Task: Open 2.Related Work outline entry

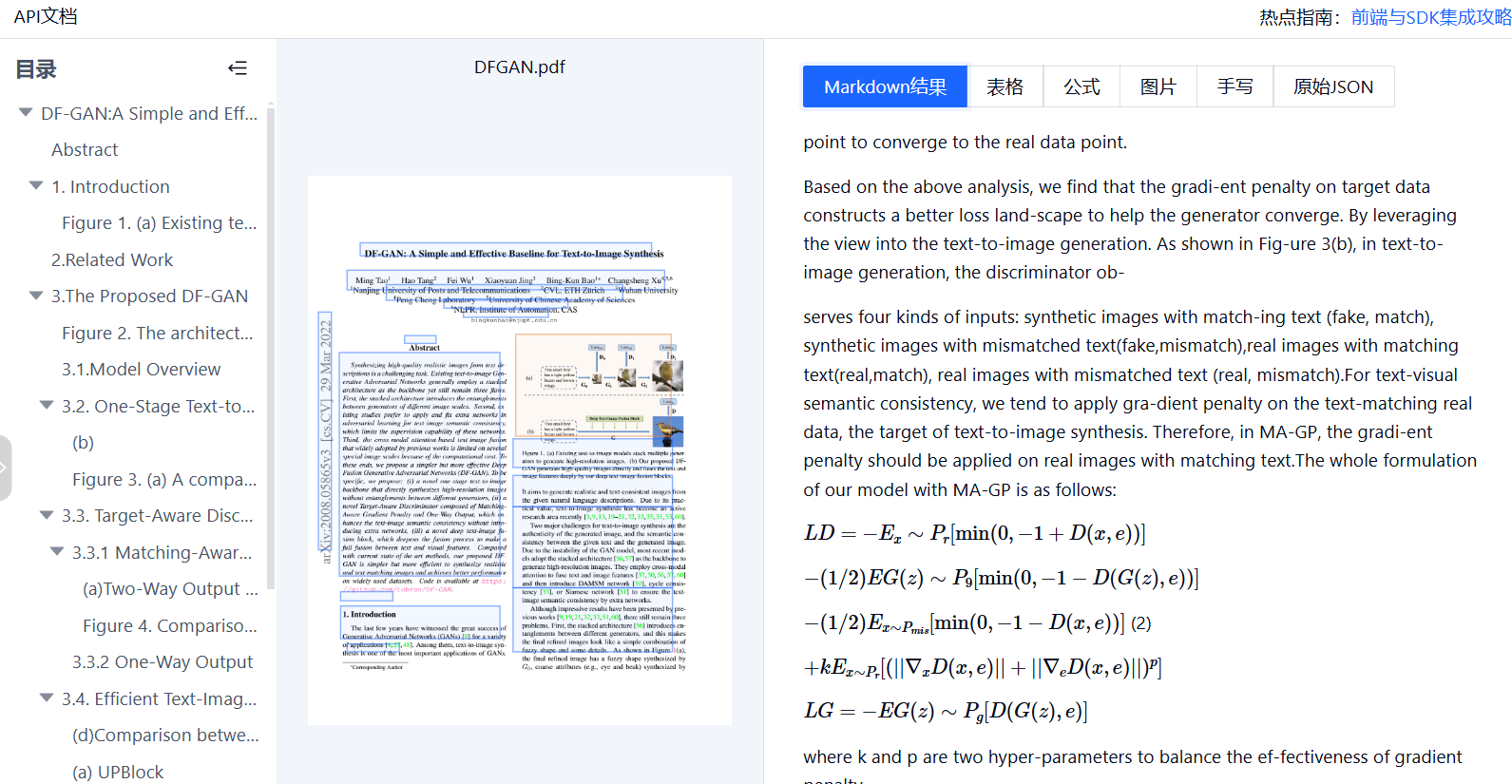Action: (x=112, y=259)
